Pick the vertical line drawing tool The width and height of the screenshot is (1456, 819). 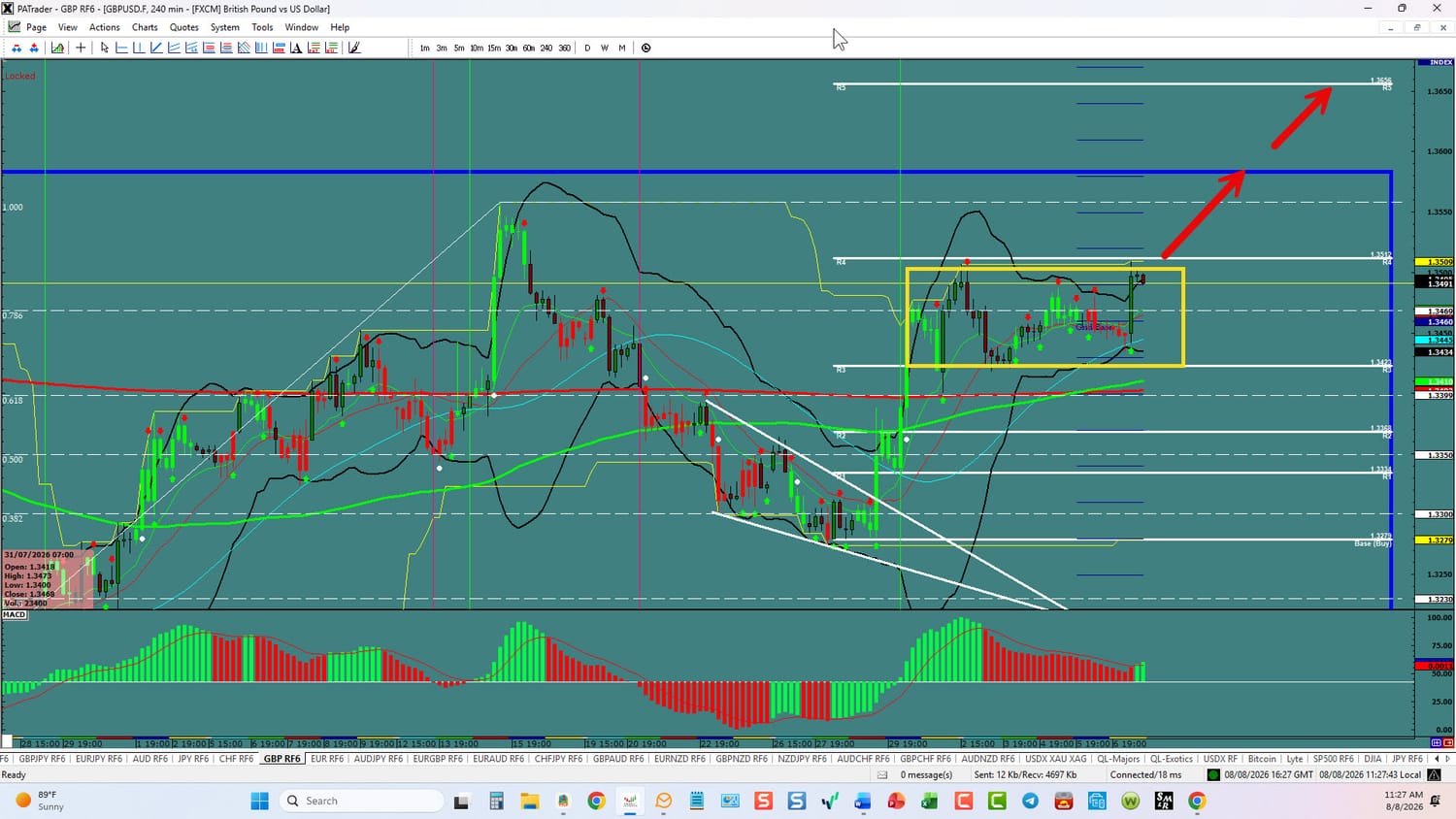139,48
